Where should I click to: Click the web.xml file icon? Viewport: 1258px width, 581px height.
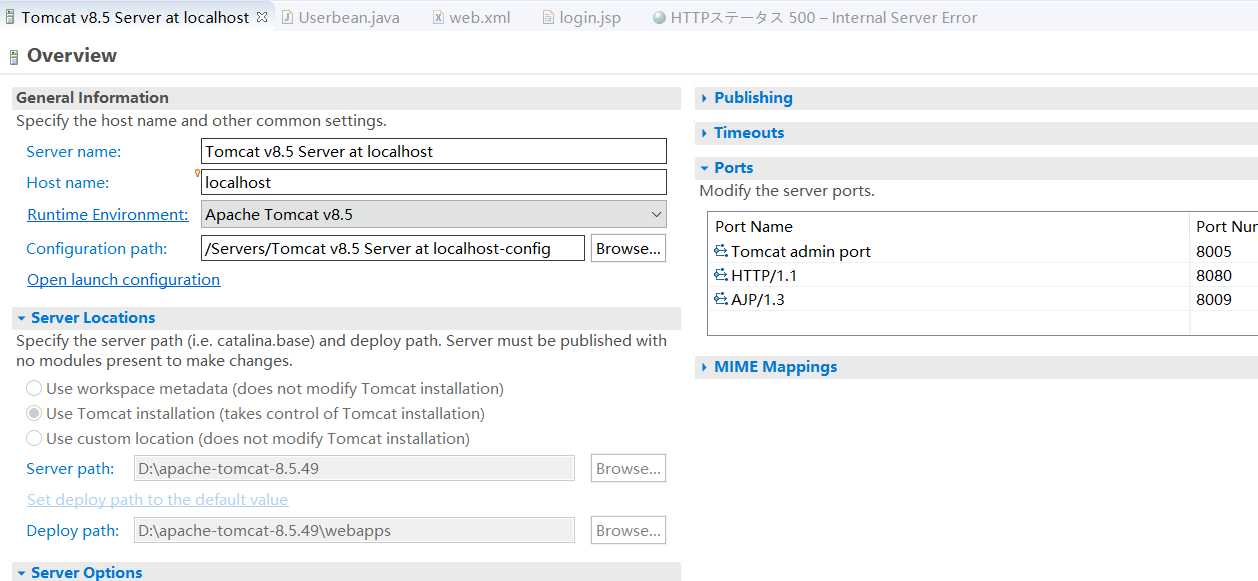click(438, 18)
